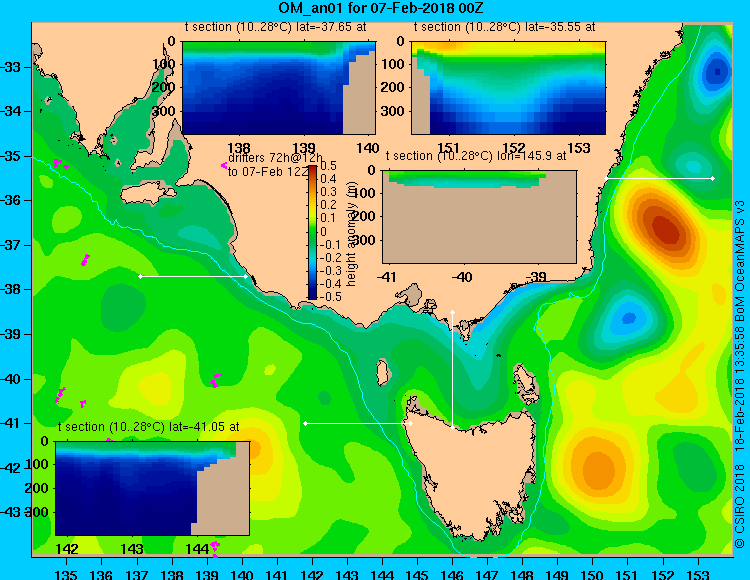The height and width of the screenshot is (580, 750).
Task: Click the -37 latitude axis label
Action: pos(11,245)
